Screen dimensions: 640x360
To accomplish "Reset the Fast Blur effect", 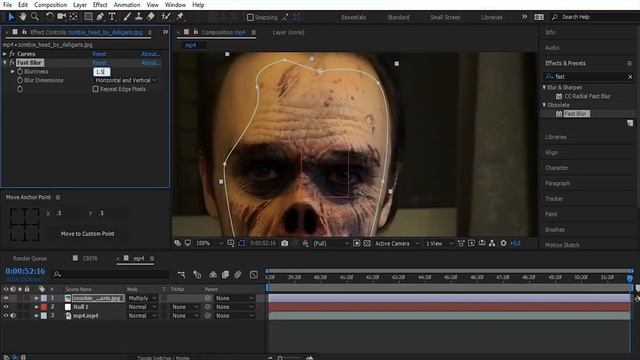I will point(99,62).
